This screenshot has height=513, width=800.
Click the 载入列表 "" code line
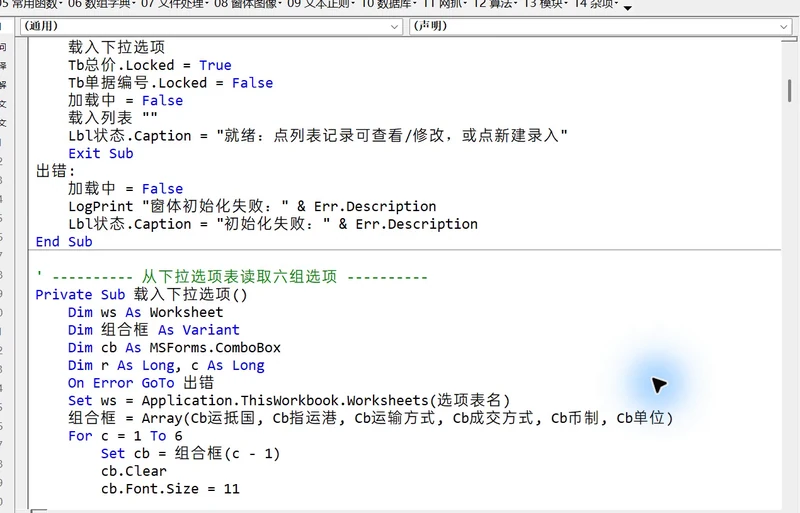click(113, 118)
